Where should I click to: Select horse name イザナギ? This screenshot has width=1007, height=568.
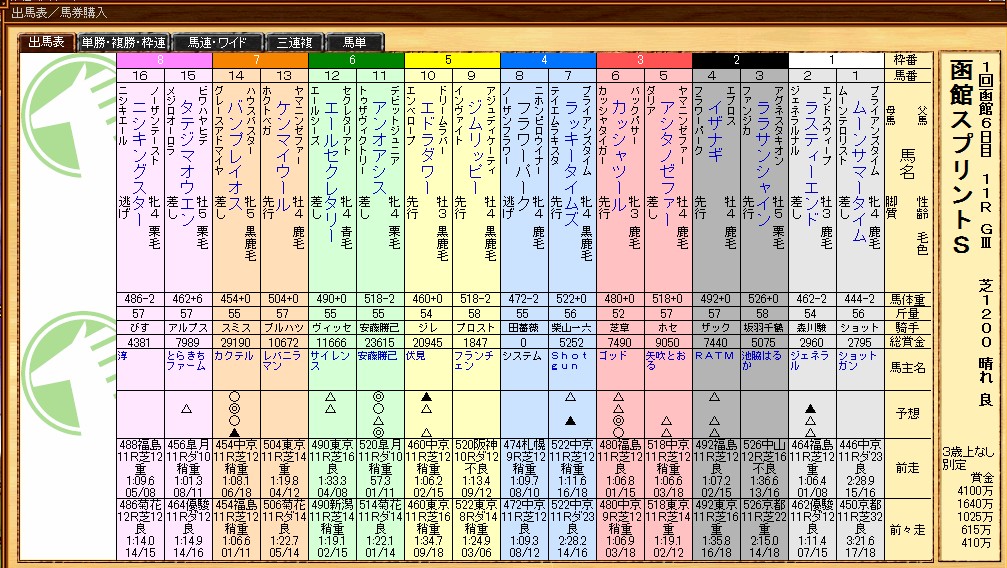(715, 131)
